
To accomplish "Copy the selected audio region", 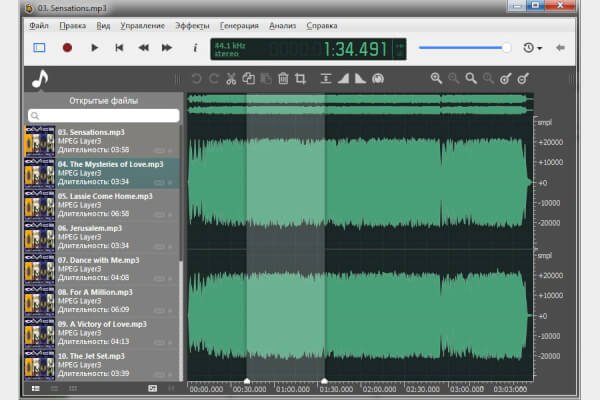I will [248, 79].
